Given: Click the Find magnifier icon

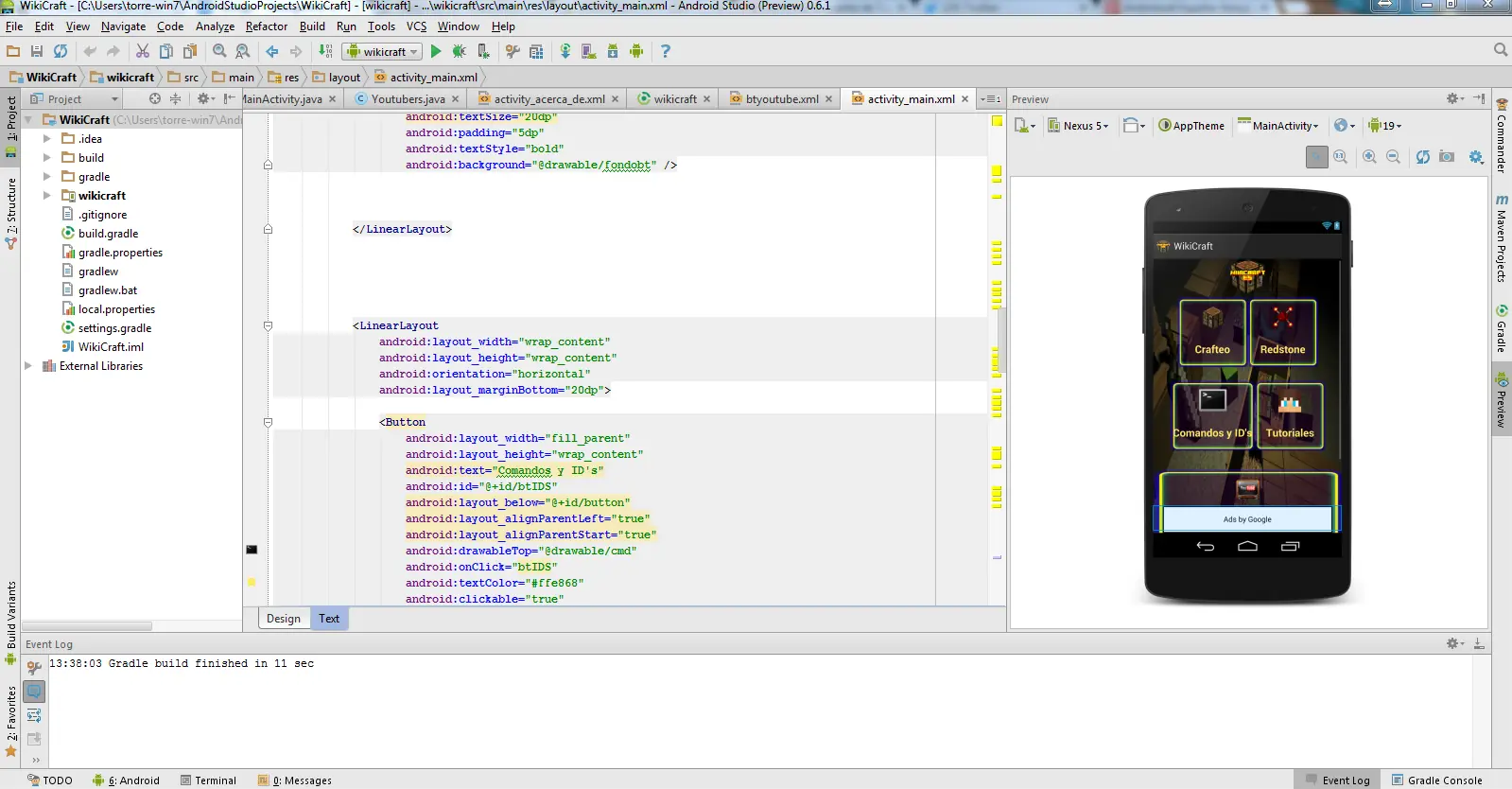Looking at the screenshot, I should [219, 51].
